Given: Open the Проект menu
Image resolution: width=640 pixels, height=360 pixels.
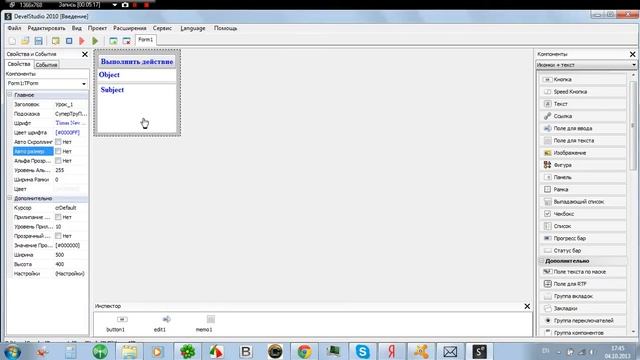Looking at the screenshot, I should (97, 28).
